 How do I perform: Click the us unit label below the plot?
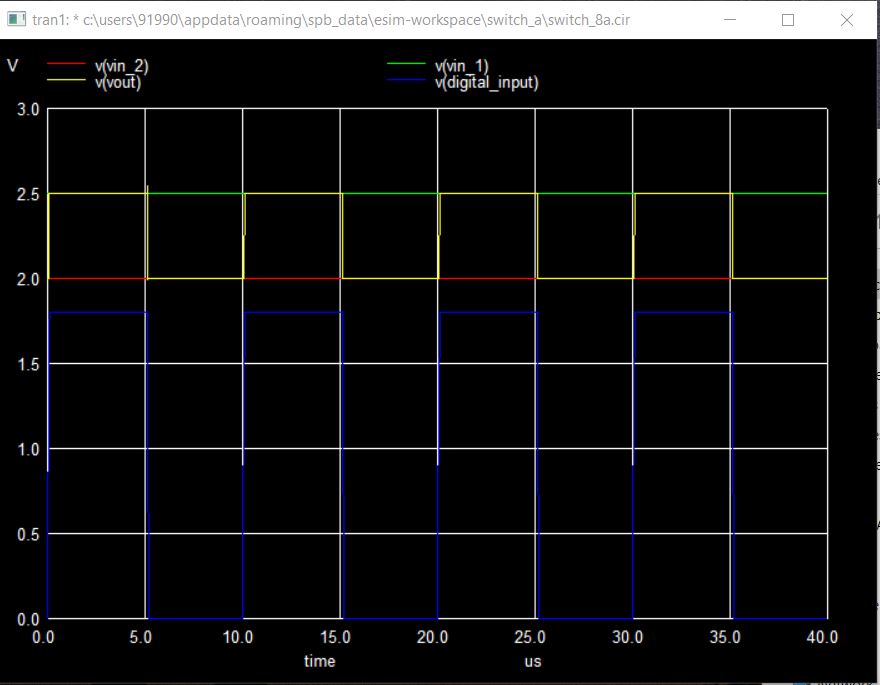pyautogui.click(x=533, y=662)
